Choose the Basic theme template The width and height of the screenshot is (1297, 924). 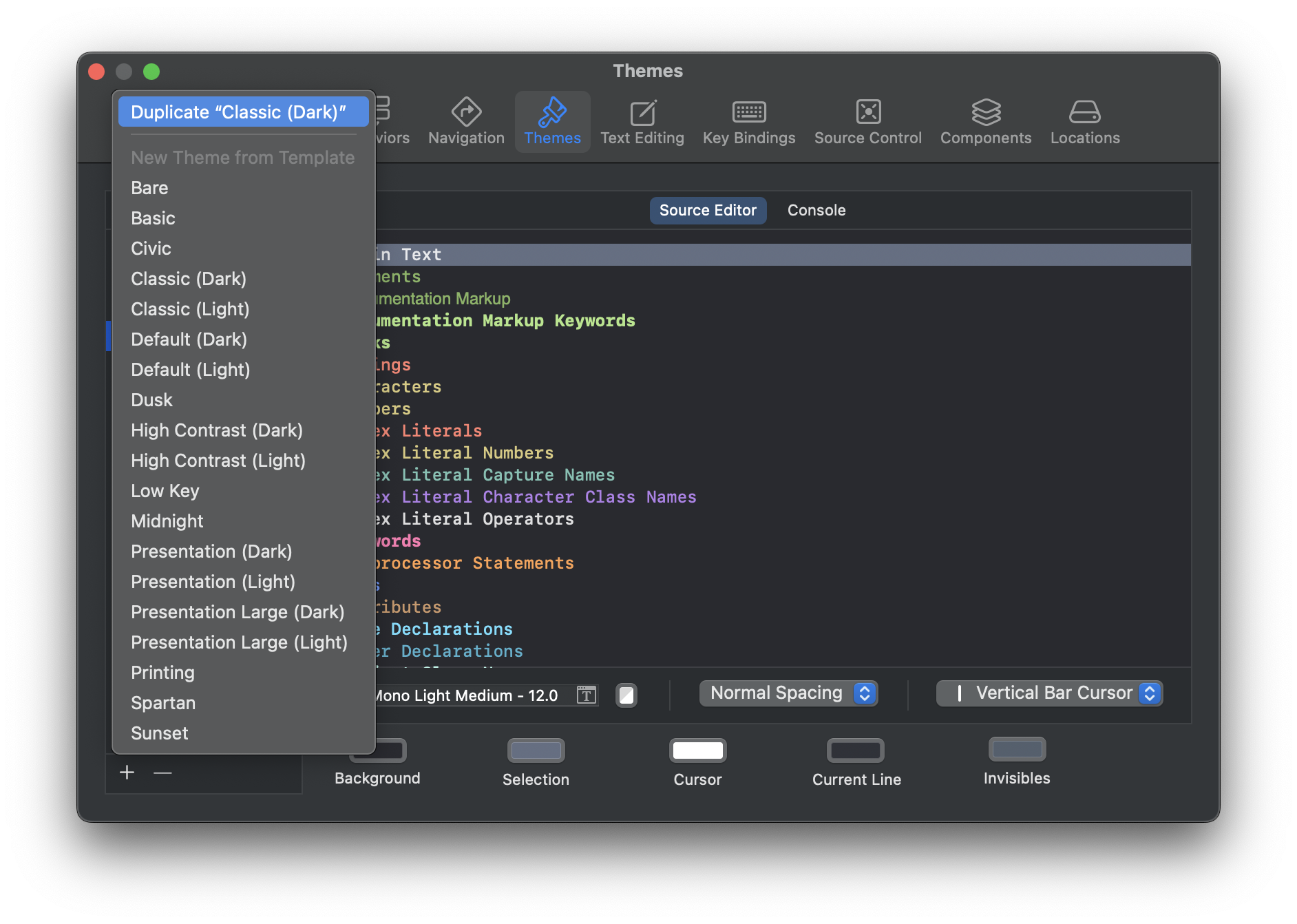tap(244, 218)
